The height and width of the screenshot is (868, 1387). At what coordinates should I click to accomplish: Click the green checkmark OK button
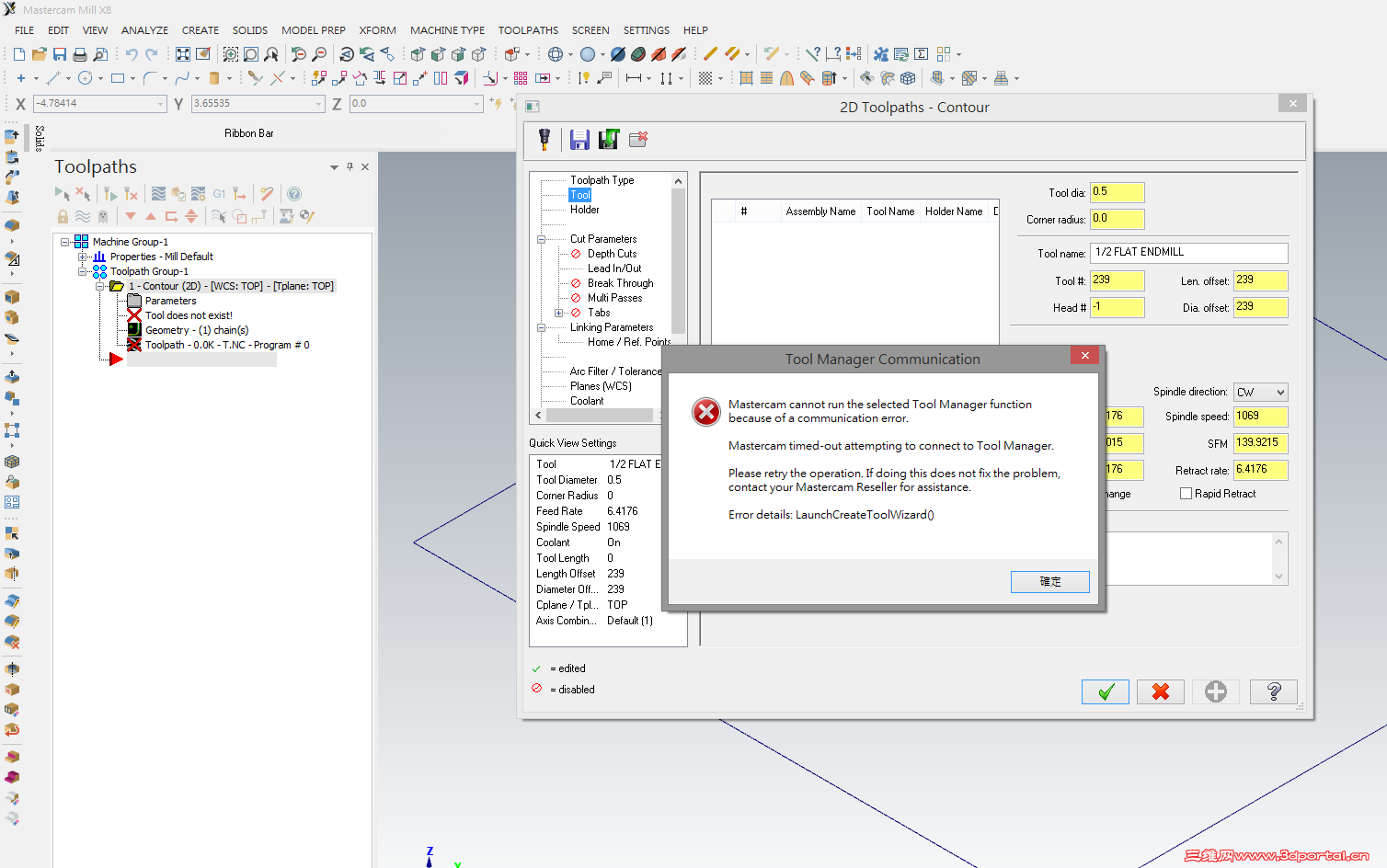pos(1106,691)
